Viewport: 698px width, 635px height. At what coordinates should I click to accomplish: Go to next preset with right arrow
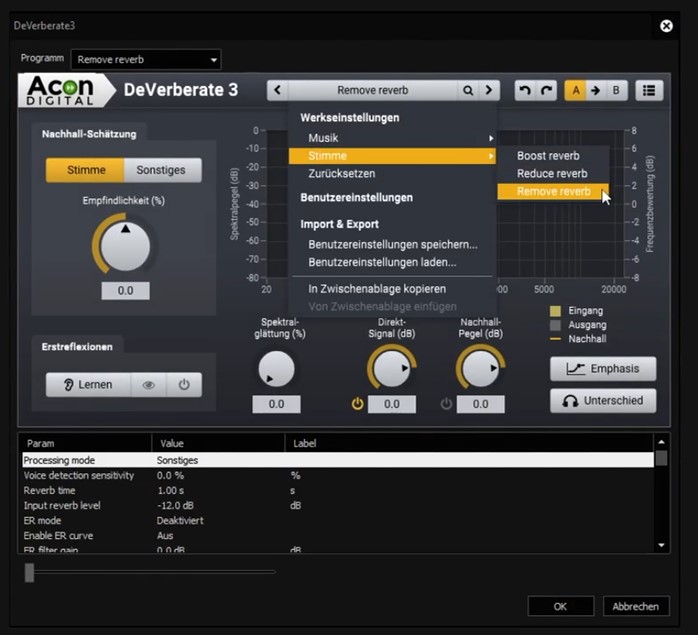tap(489, 90)
